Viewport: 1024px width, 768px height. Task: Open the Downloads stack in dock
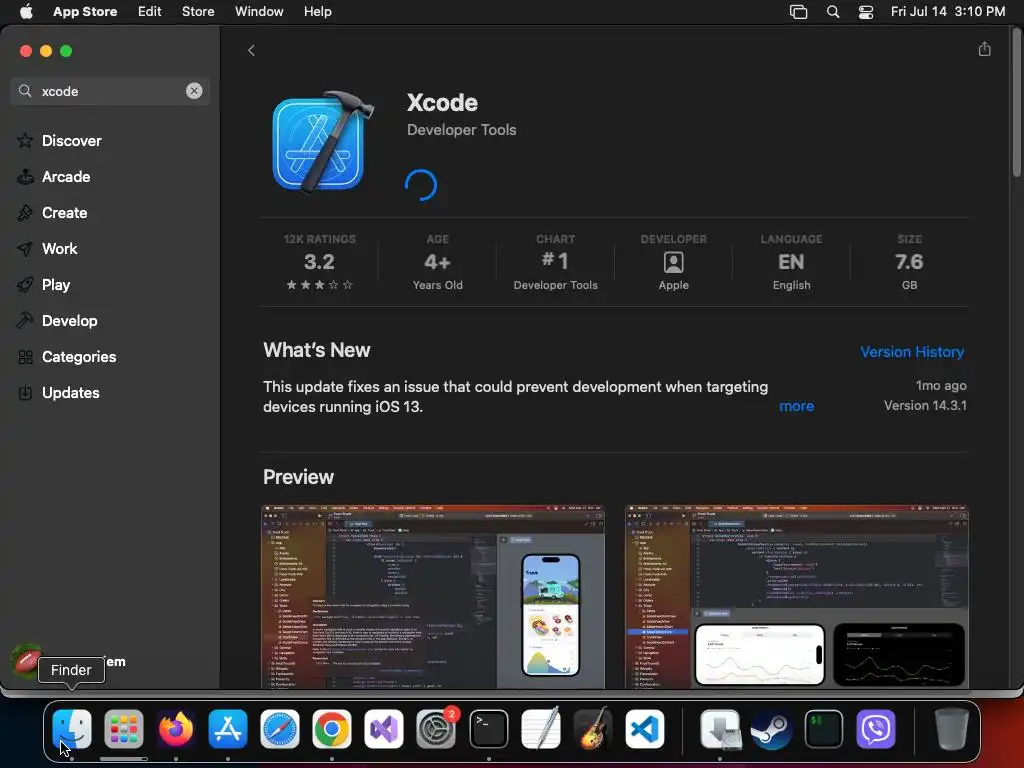tap(720, 729)
